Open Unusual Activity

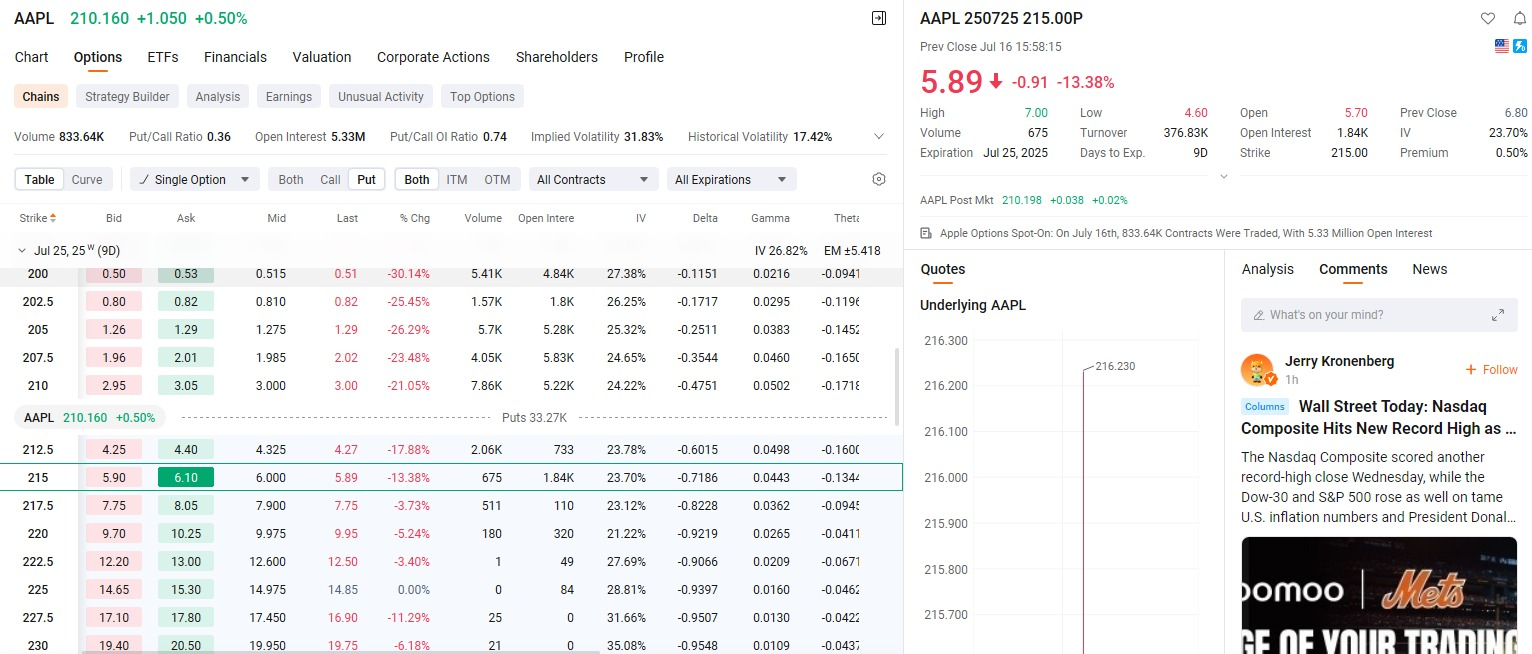(x=381, y=97)
